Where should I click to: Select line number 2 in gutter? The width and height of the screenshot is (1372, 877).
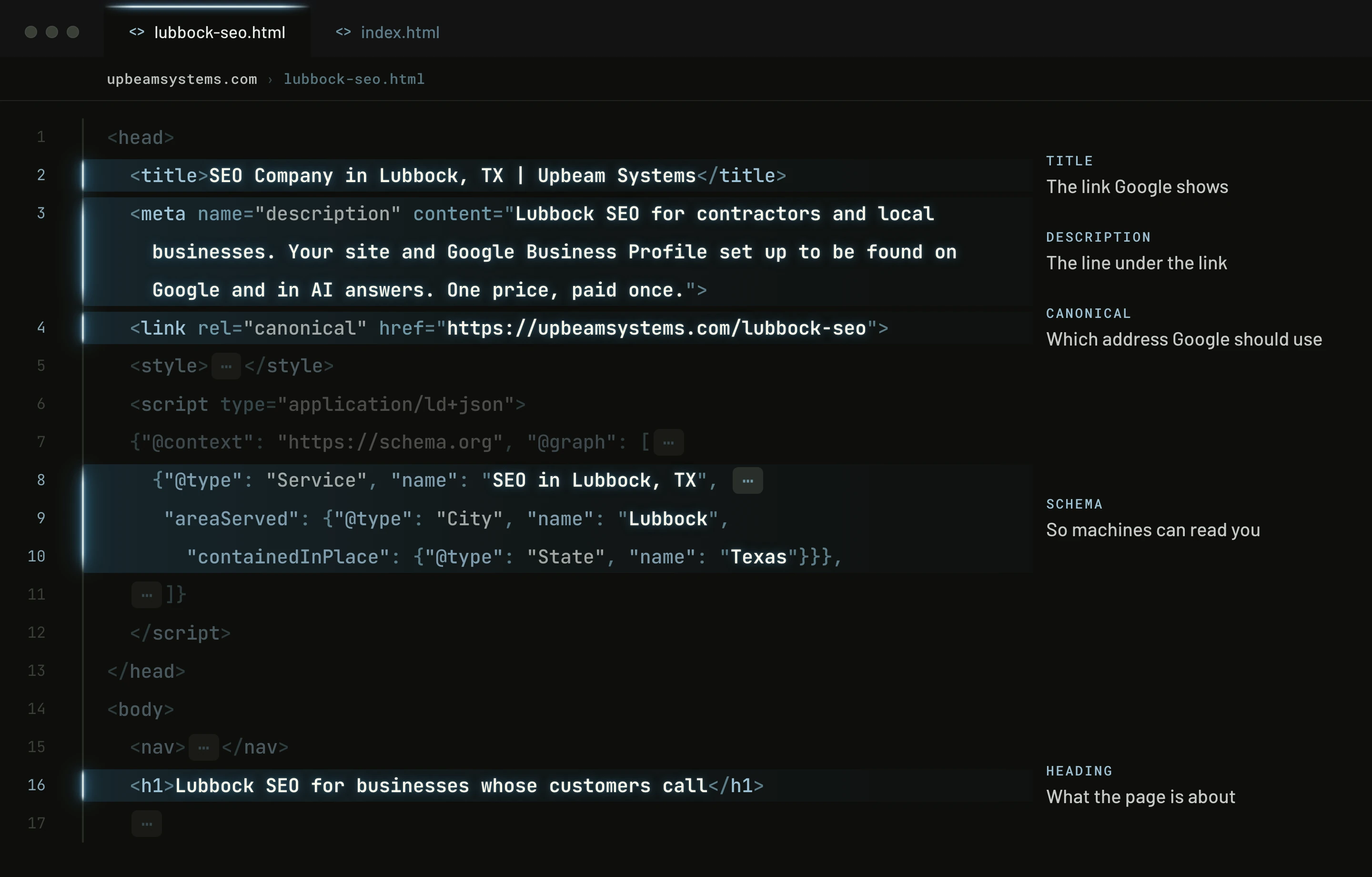coord(41,175)
